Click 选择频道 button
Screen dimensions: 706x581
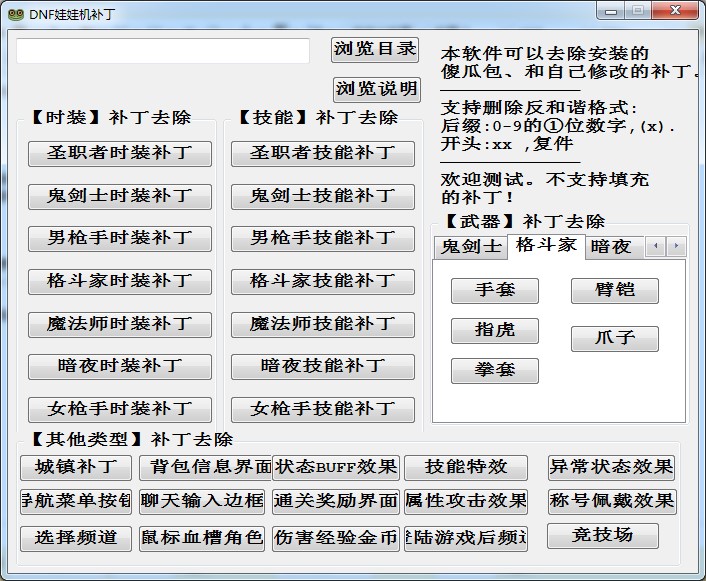pyautogui.click(x=76, y=539)
